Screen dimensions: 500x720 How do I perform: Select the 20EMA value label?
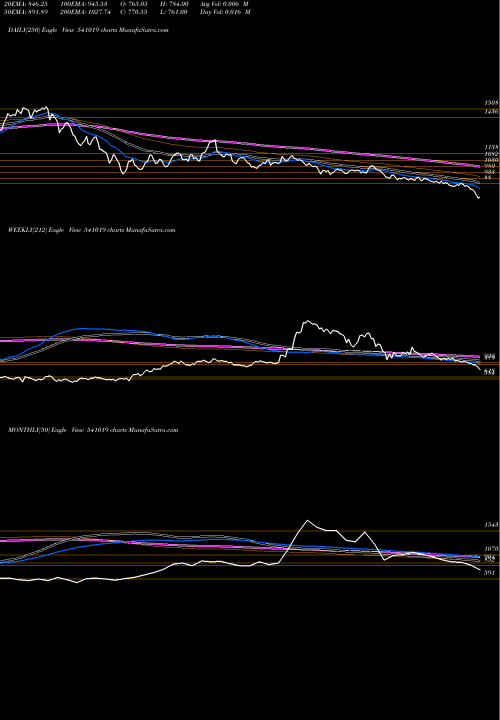tap(24, 4)
